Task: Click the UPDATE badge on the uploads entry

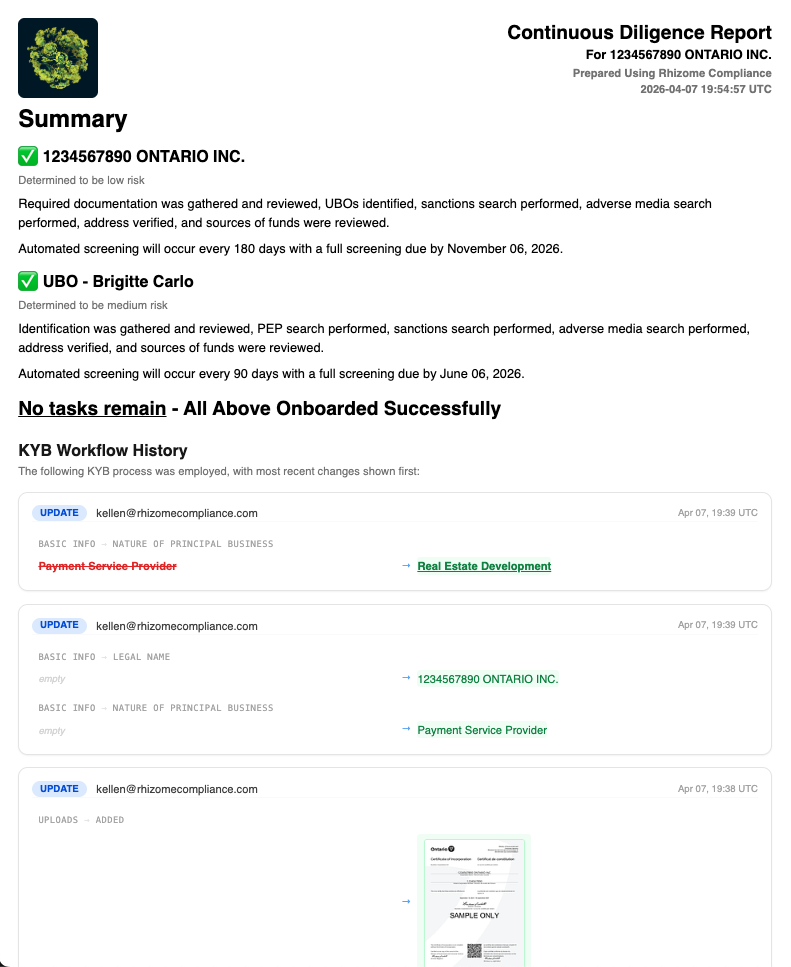Action: point(59,789)
